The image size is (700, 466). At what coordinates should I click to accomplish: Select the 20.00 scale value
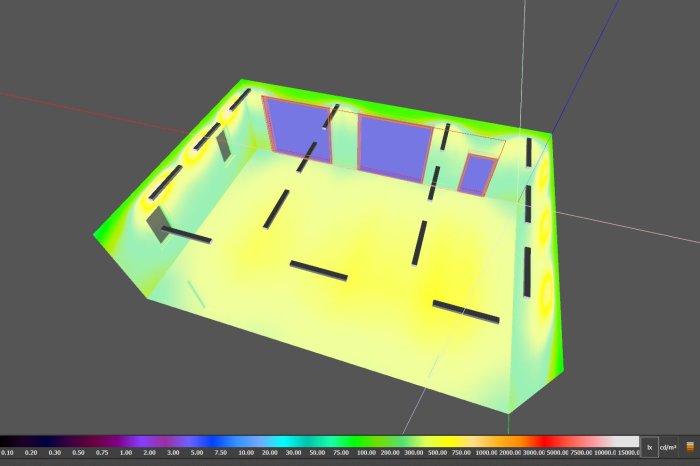click(x=270, y=453)
